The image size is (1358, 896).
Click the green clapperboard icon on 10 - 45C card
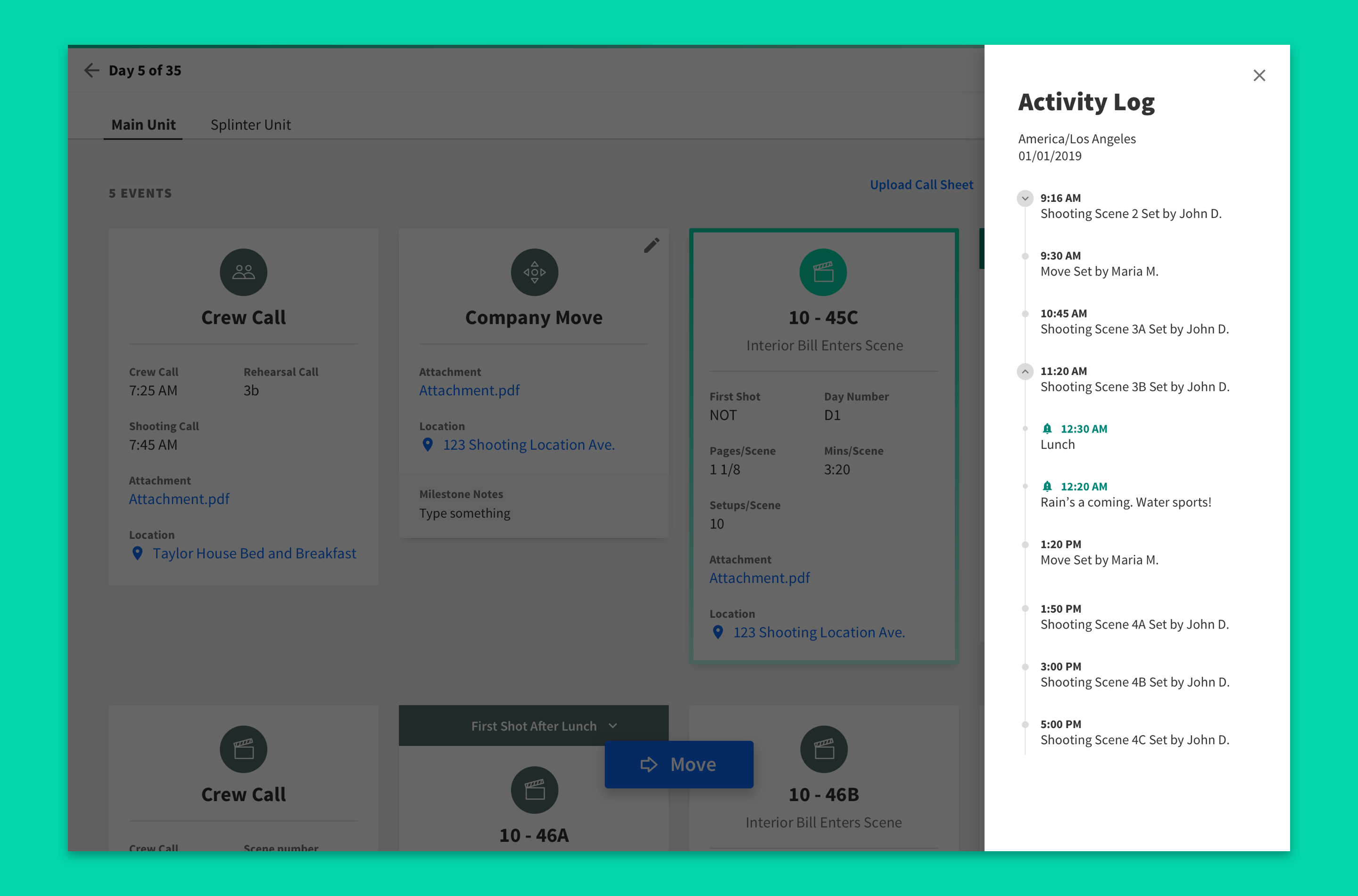[823, 272]
